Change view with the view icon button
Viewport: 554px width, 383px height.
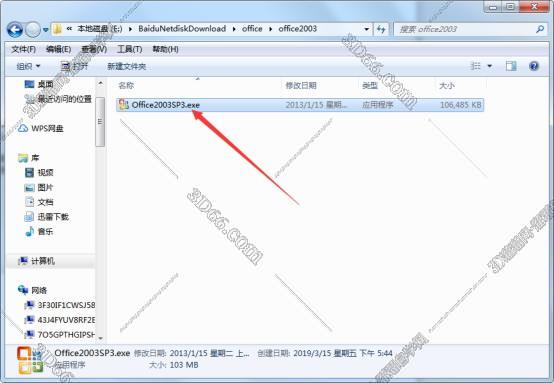[x=476, y=66]
